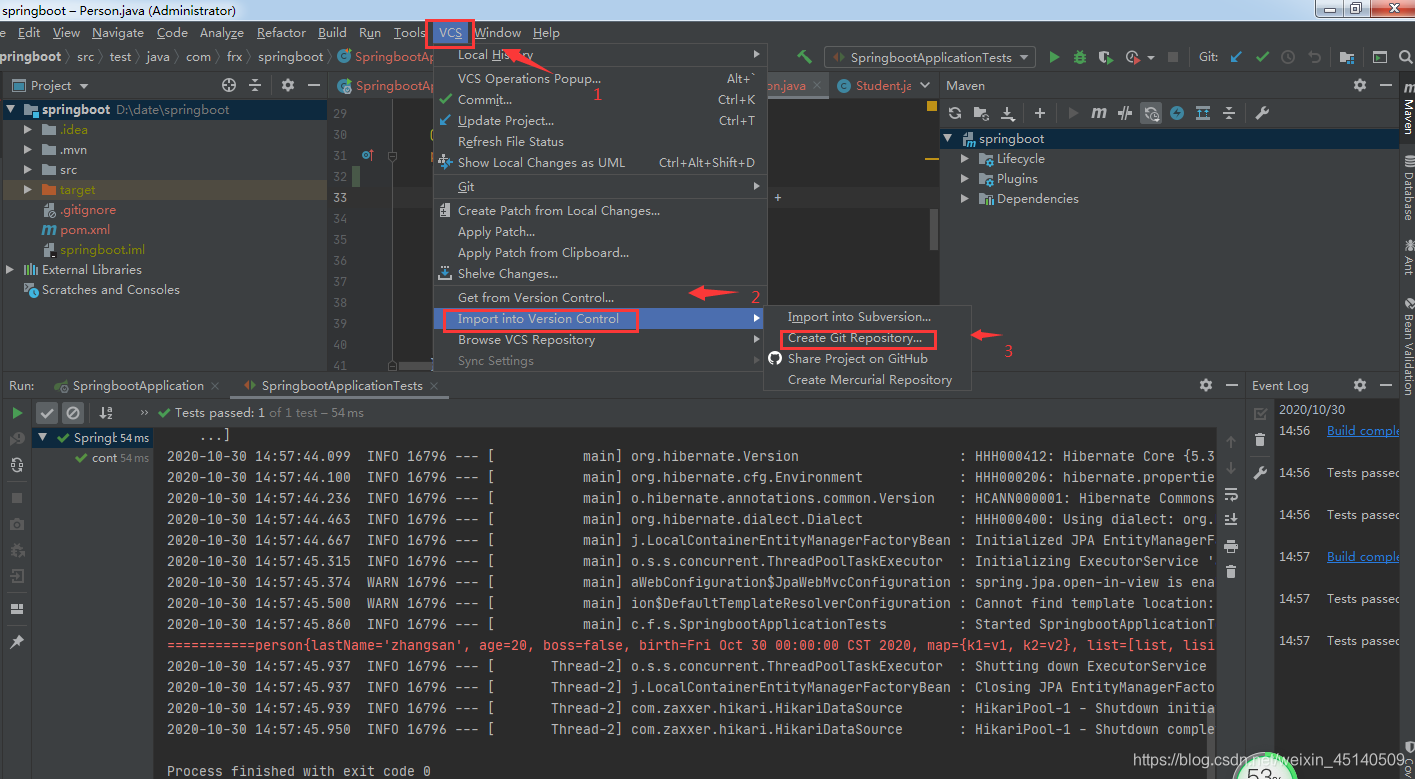Open Maven vertical tool window button
1415x779 pixels.
1407,108
